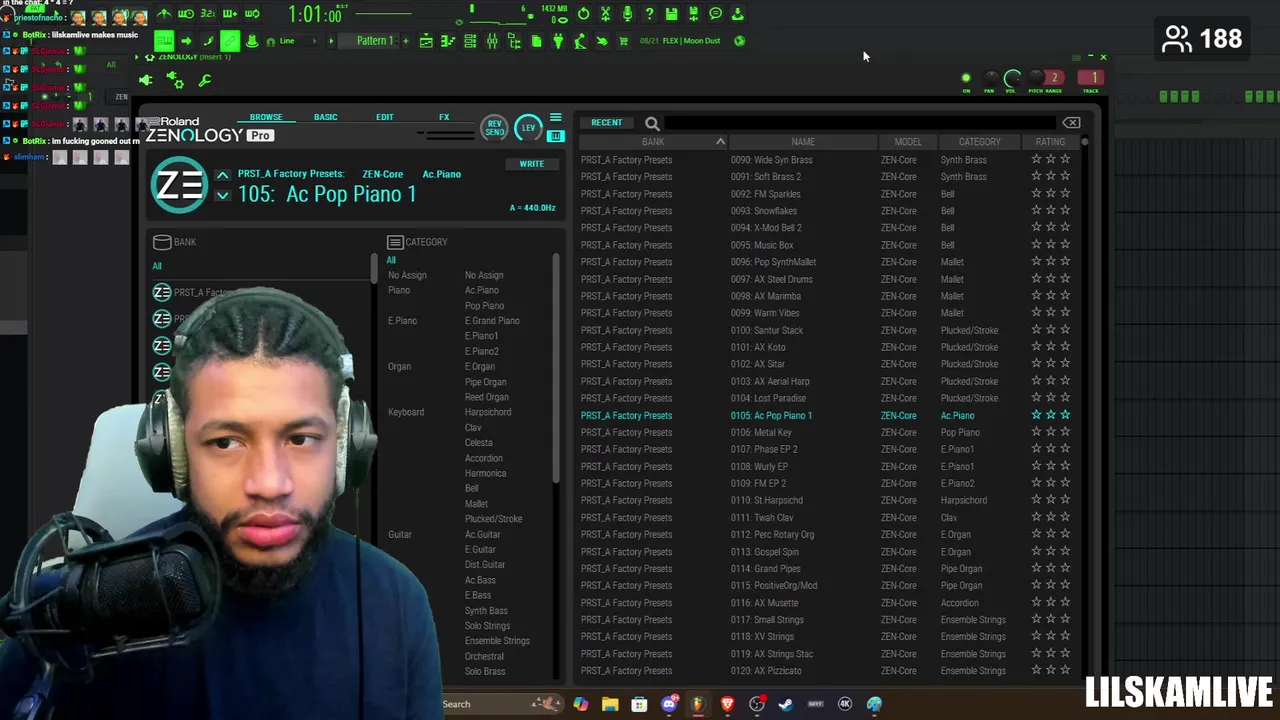
Task: Select E.Grand Piano category
Action: (492, 321)
